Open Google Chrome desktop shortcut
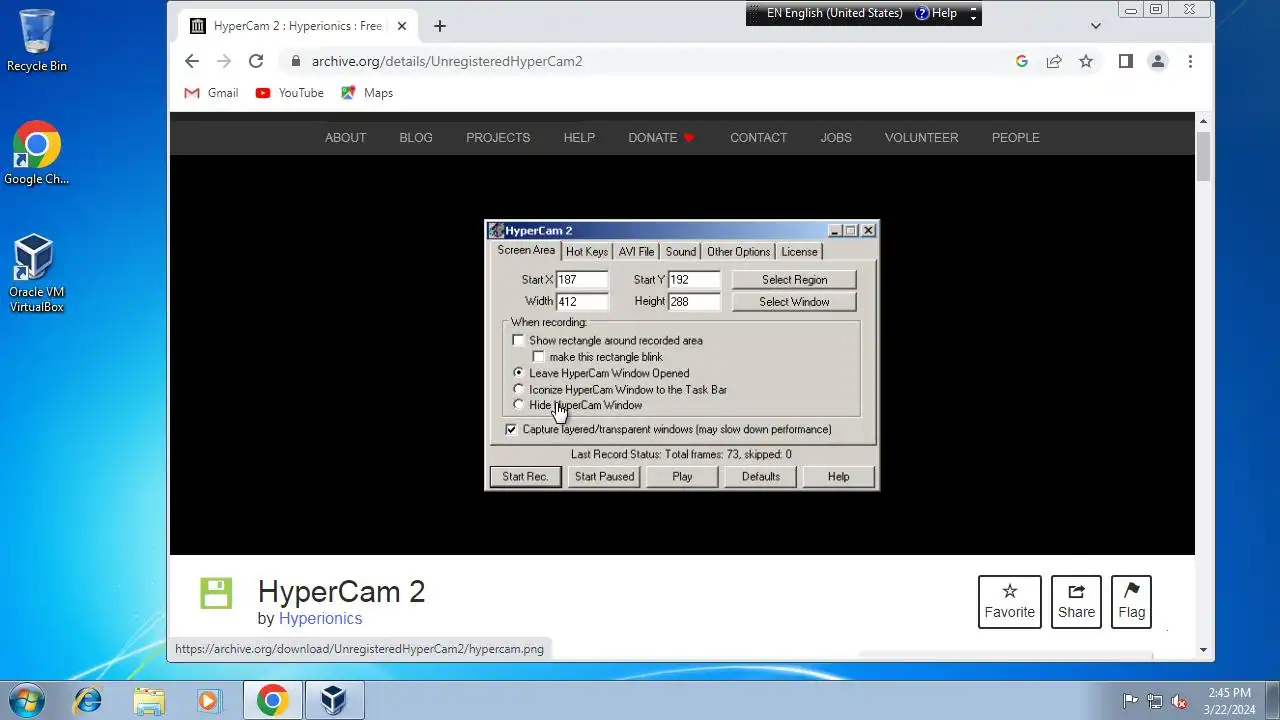This screenshot has width=1280, height=720. (x=37, y=154)
